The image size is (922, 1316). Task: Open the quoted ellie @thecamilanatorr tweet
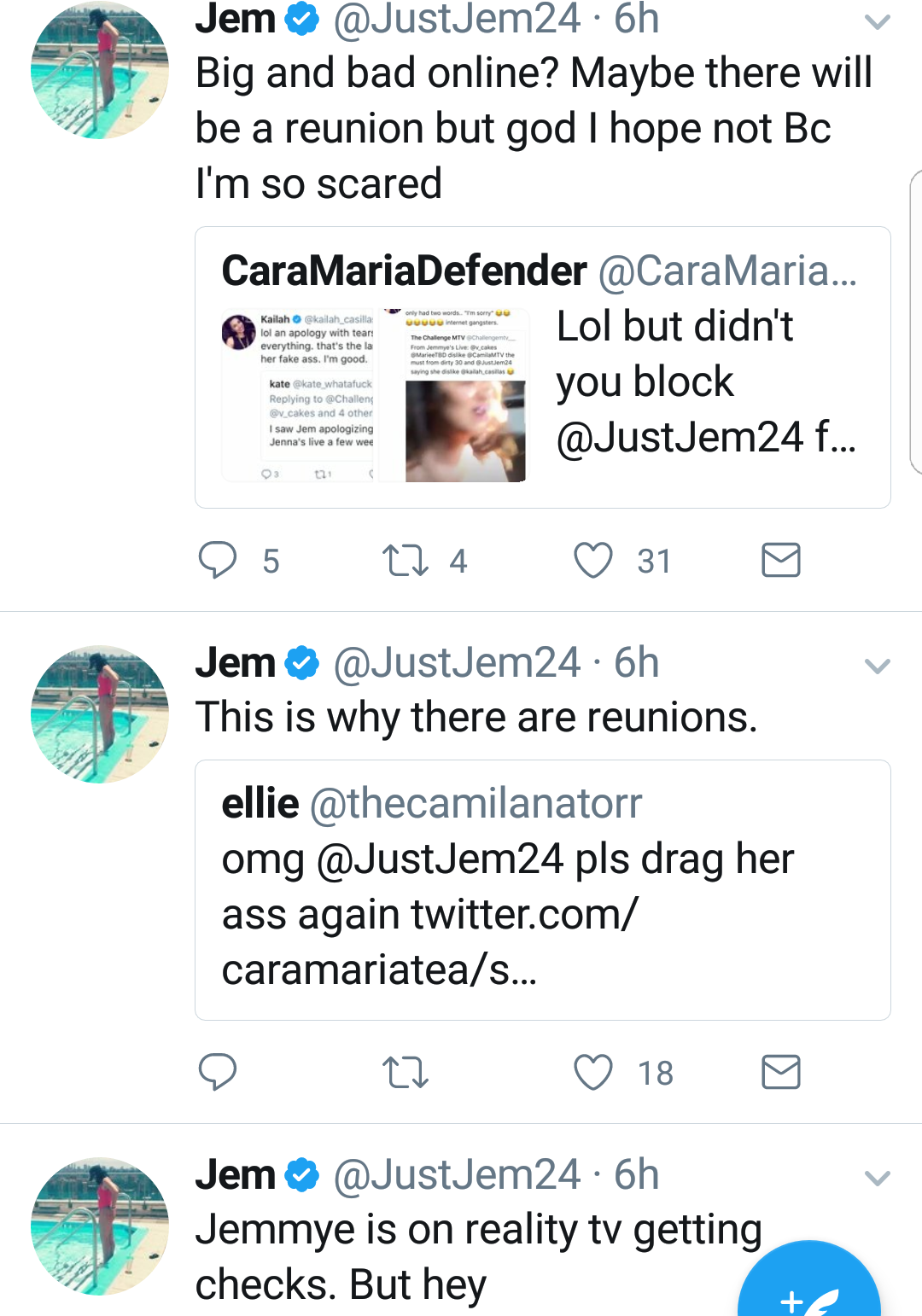pyautogui.click(x=543, y=889)
